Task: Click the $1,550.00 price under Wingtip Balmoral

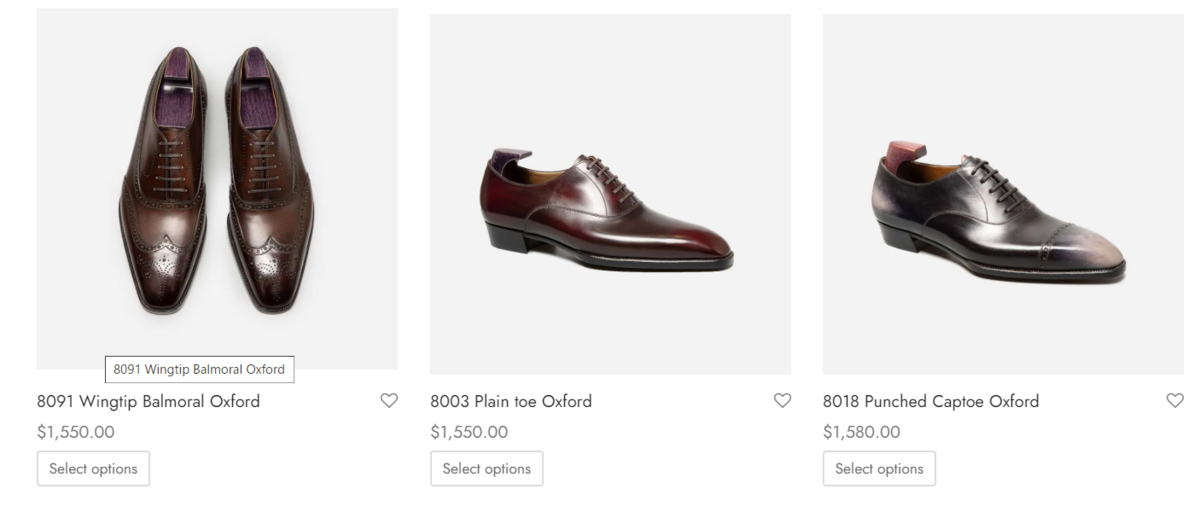Action: tap(76, 432)
